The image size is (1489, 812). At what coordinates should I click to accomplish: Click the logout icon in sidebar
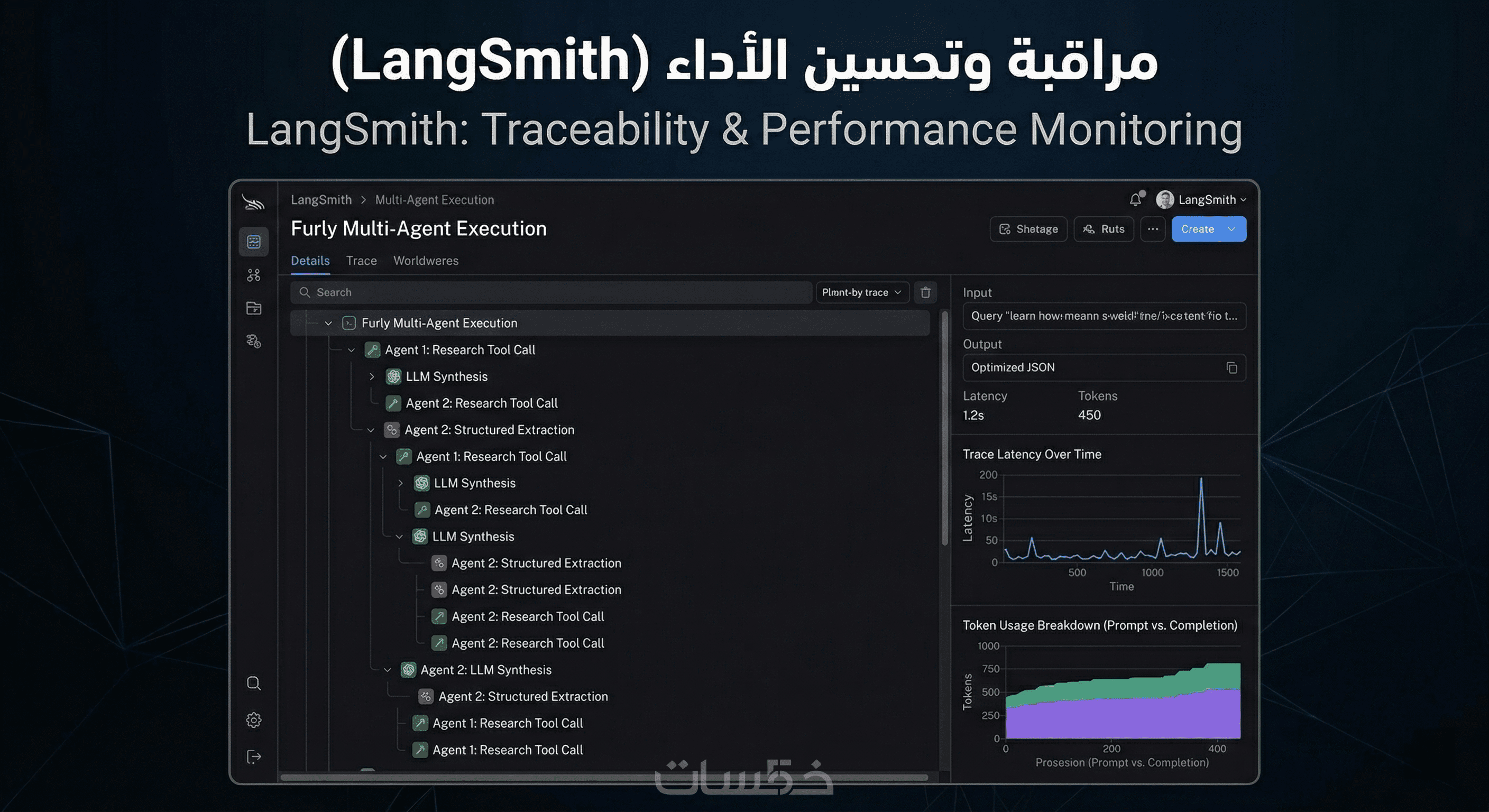[x=254, y=756]
